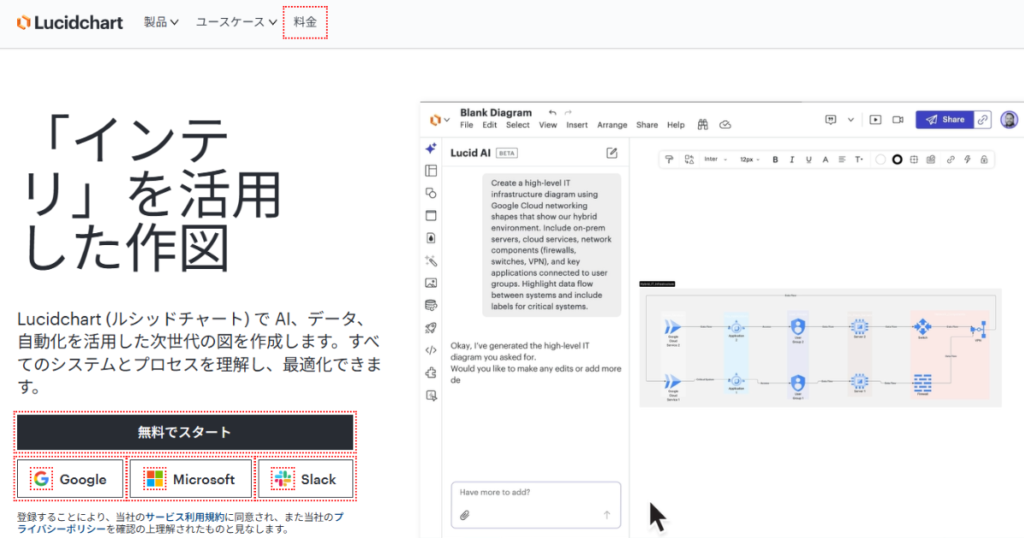Image resolution: width=1024 pixels, height=538 pixels.
Task: Open the shapes library sidebar icon
Action: click(431, 193)
